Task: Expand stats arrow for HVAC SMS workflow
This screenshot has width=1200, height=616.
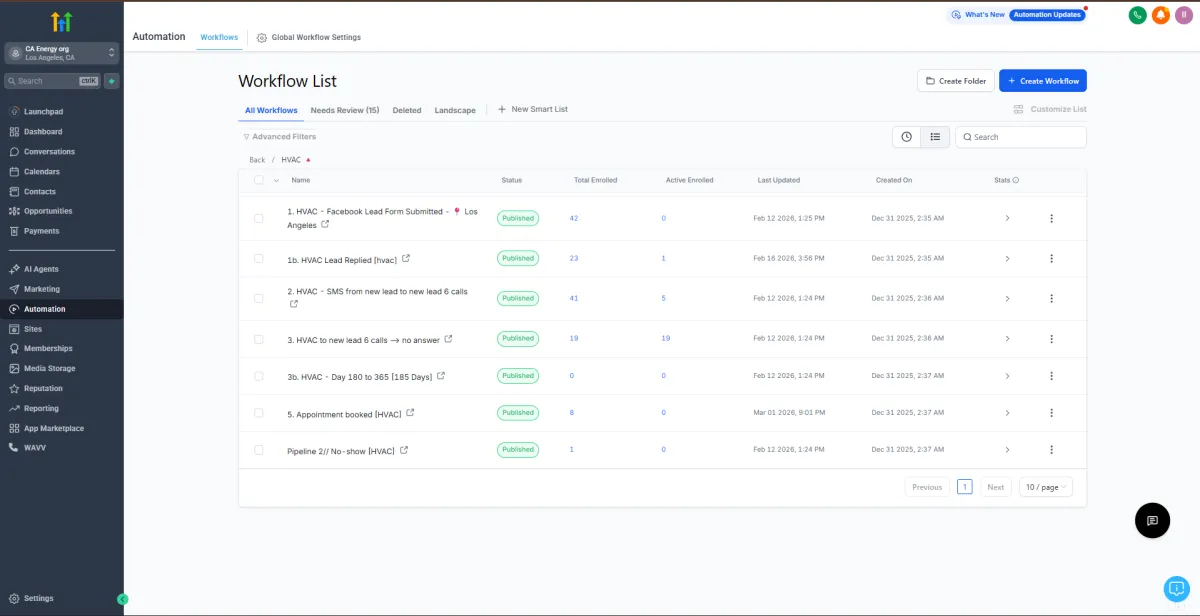Action: 1007,298
